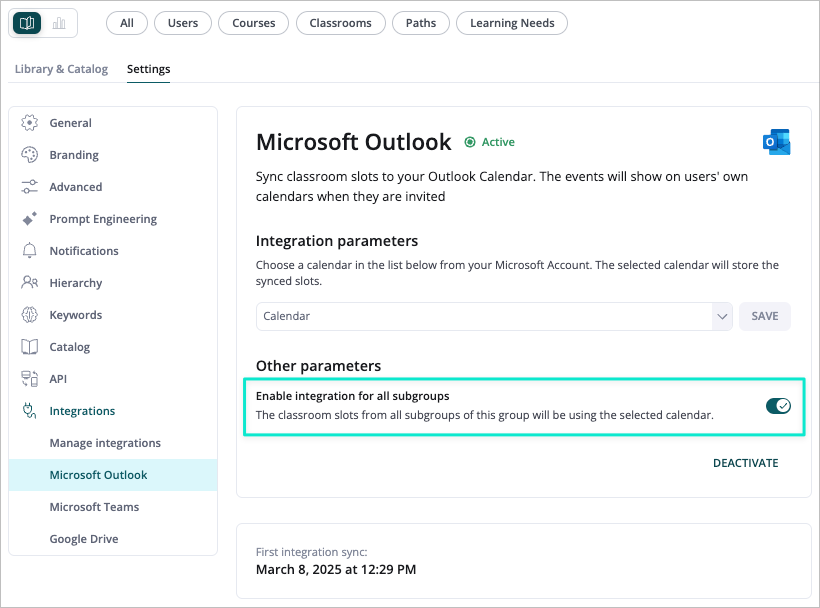Click the Branding palette icon
Viewport: 820px width, 608px height.
(x=30, y=155)
